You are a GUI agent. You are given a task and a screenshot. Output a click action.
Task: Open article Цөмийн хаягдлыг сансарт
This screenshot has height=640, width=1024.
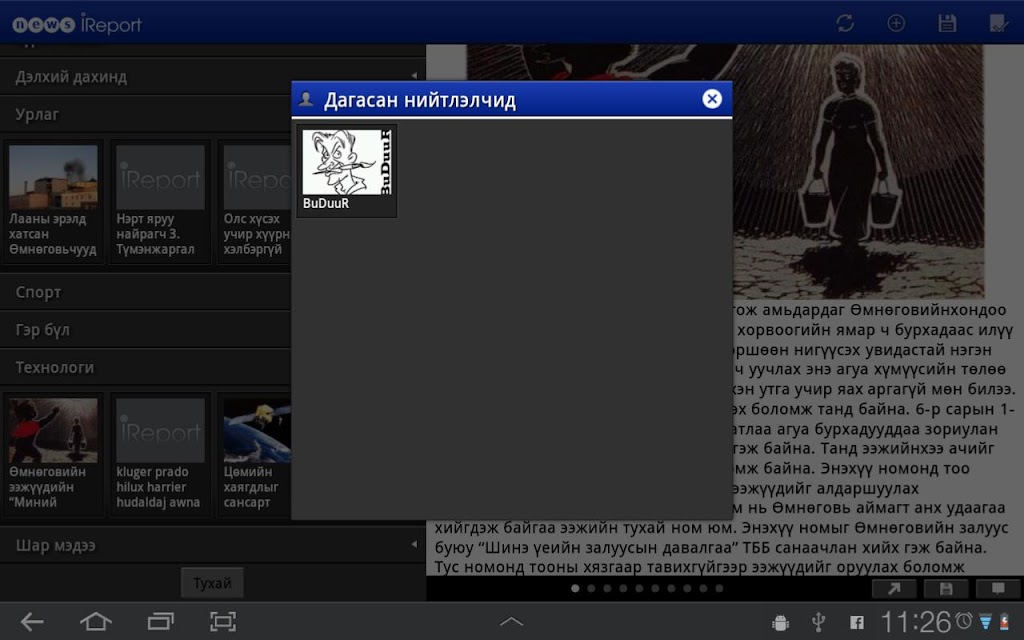[255, 455]
